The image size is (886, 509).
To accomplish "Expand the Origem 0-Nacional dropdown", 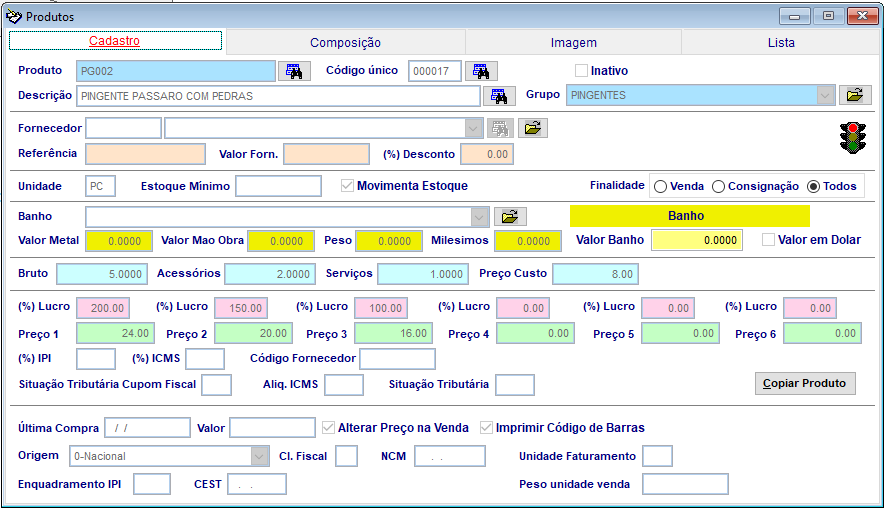I will (258, 456).
